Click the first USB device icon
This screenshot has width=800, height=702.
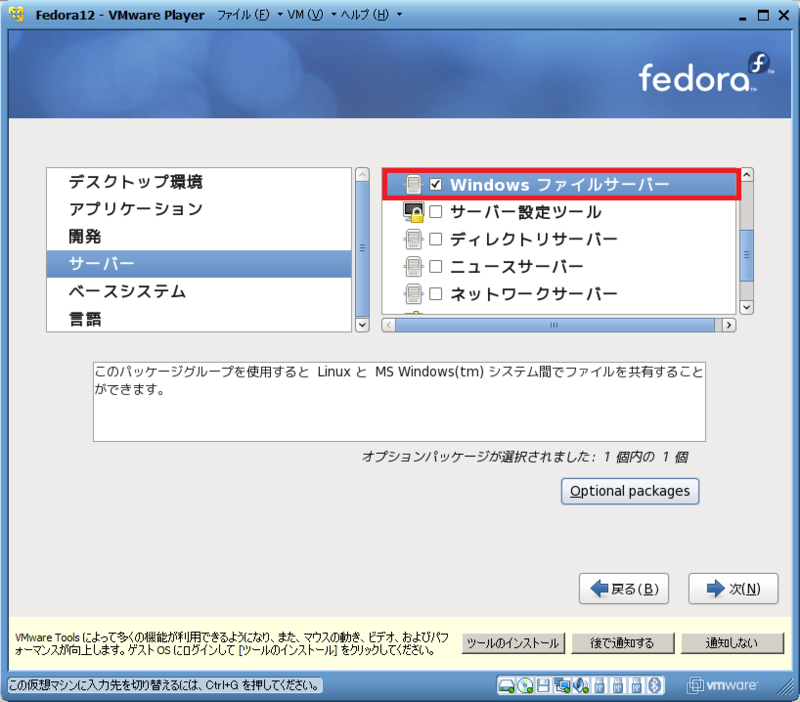pyautogui.click(x=598, y=686)
